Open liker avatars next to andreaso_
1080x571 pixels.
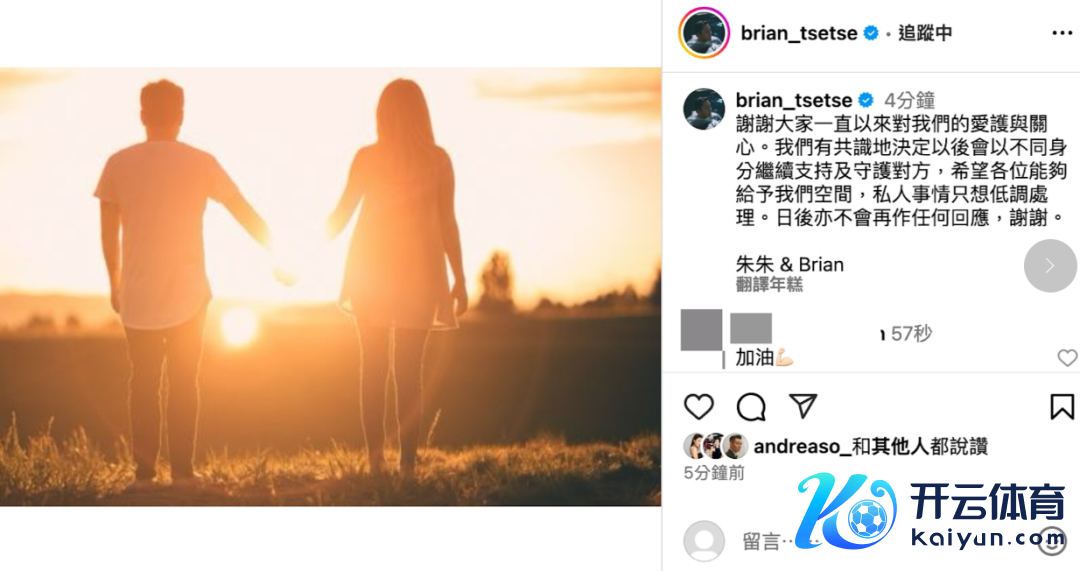click(715, 446)
